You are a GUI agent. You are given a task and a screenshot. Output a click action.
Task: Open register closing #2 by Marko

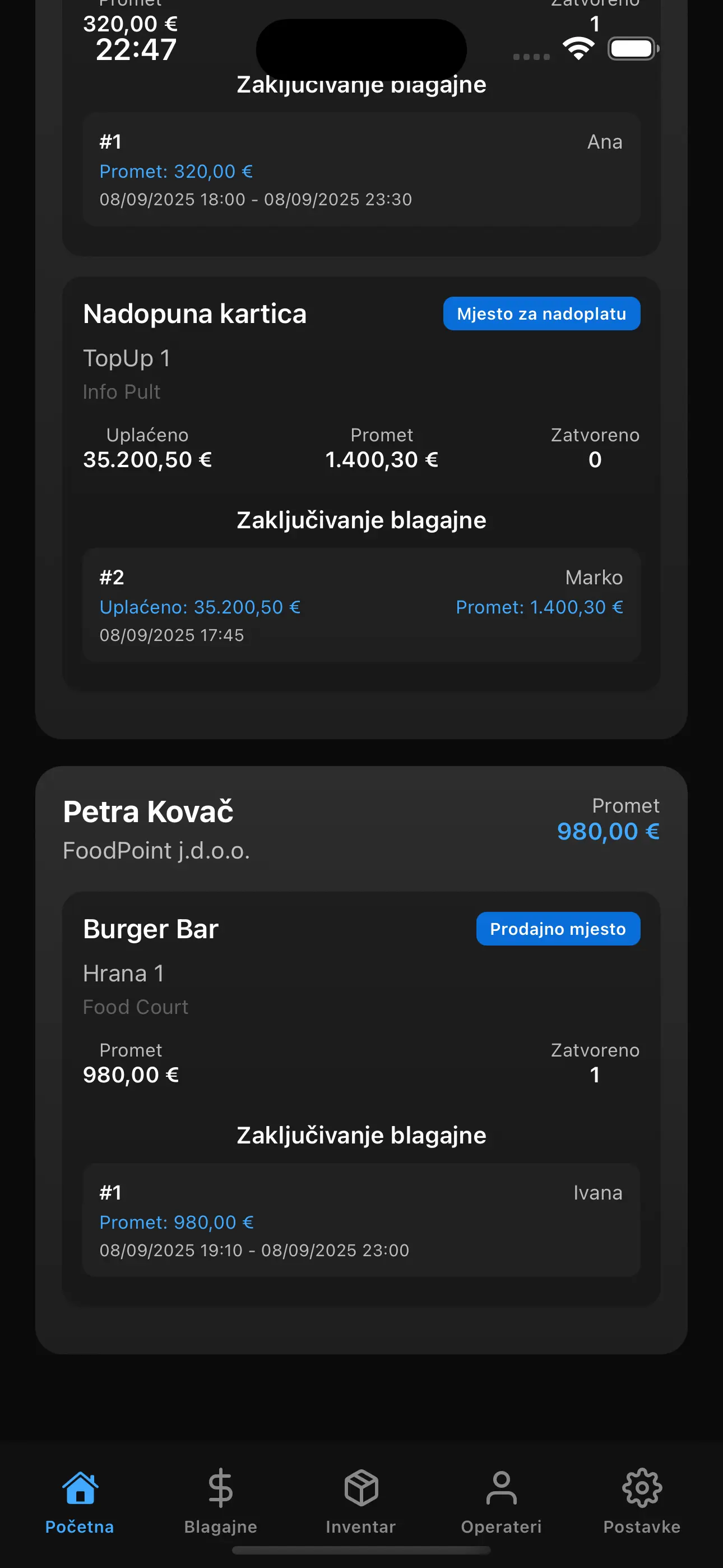pos(361,605)
